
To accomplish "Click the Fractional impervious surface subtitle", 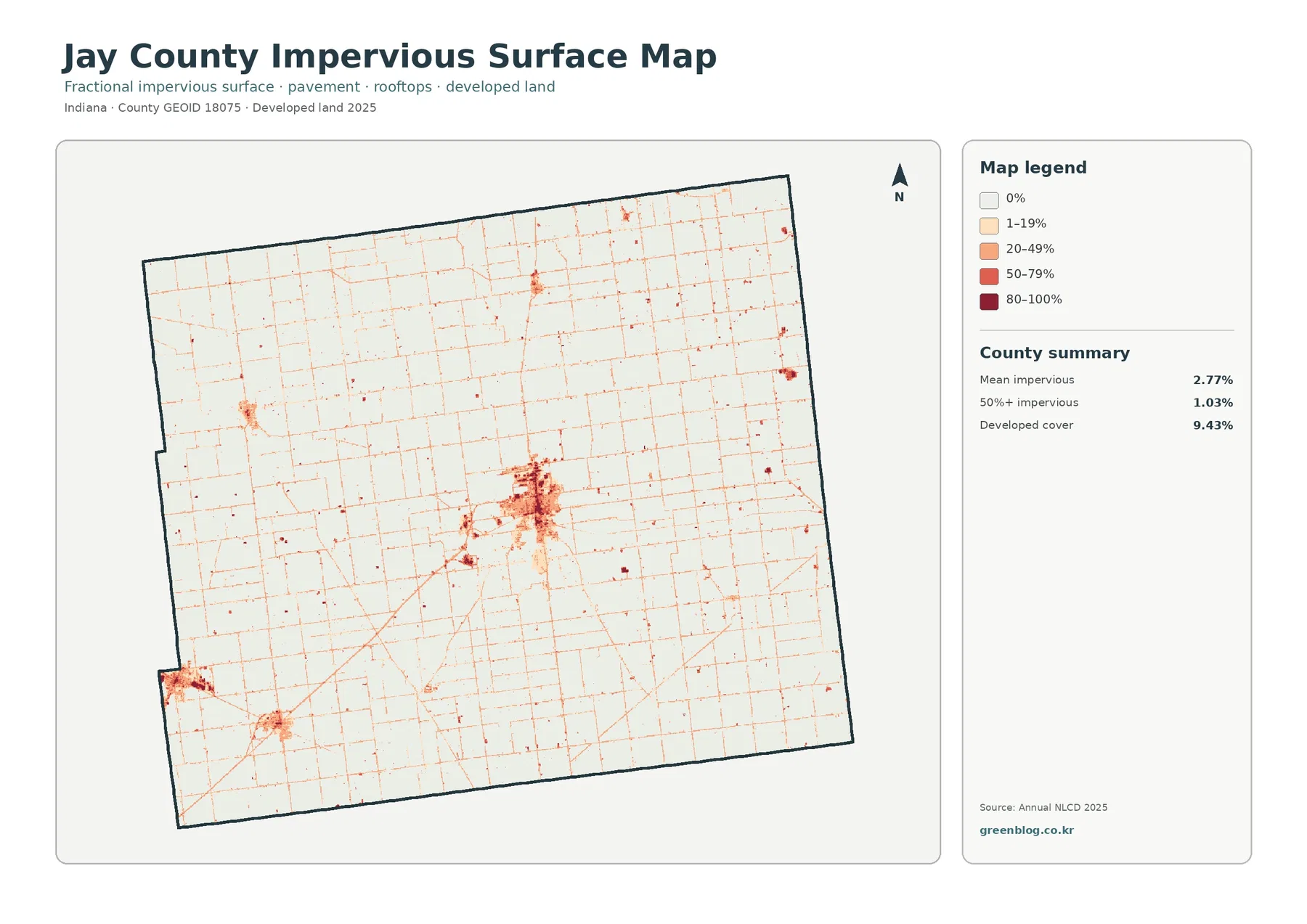I will (x=309, y=87).
